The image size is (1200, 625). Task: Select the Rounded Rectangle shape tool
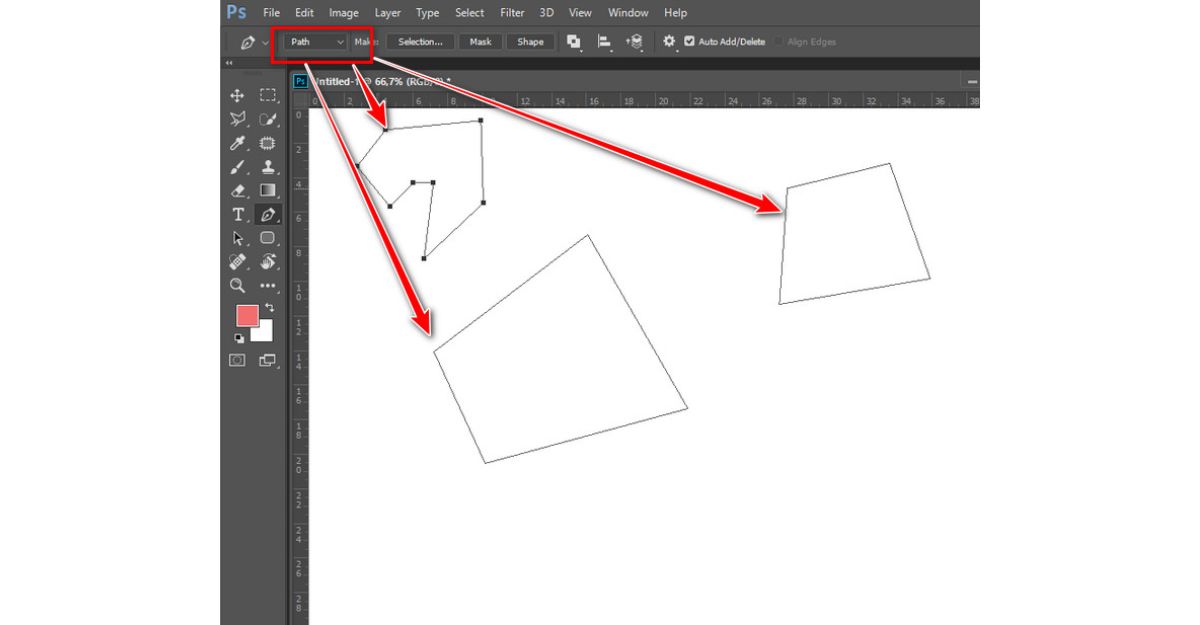click(268, 238)
